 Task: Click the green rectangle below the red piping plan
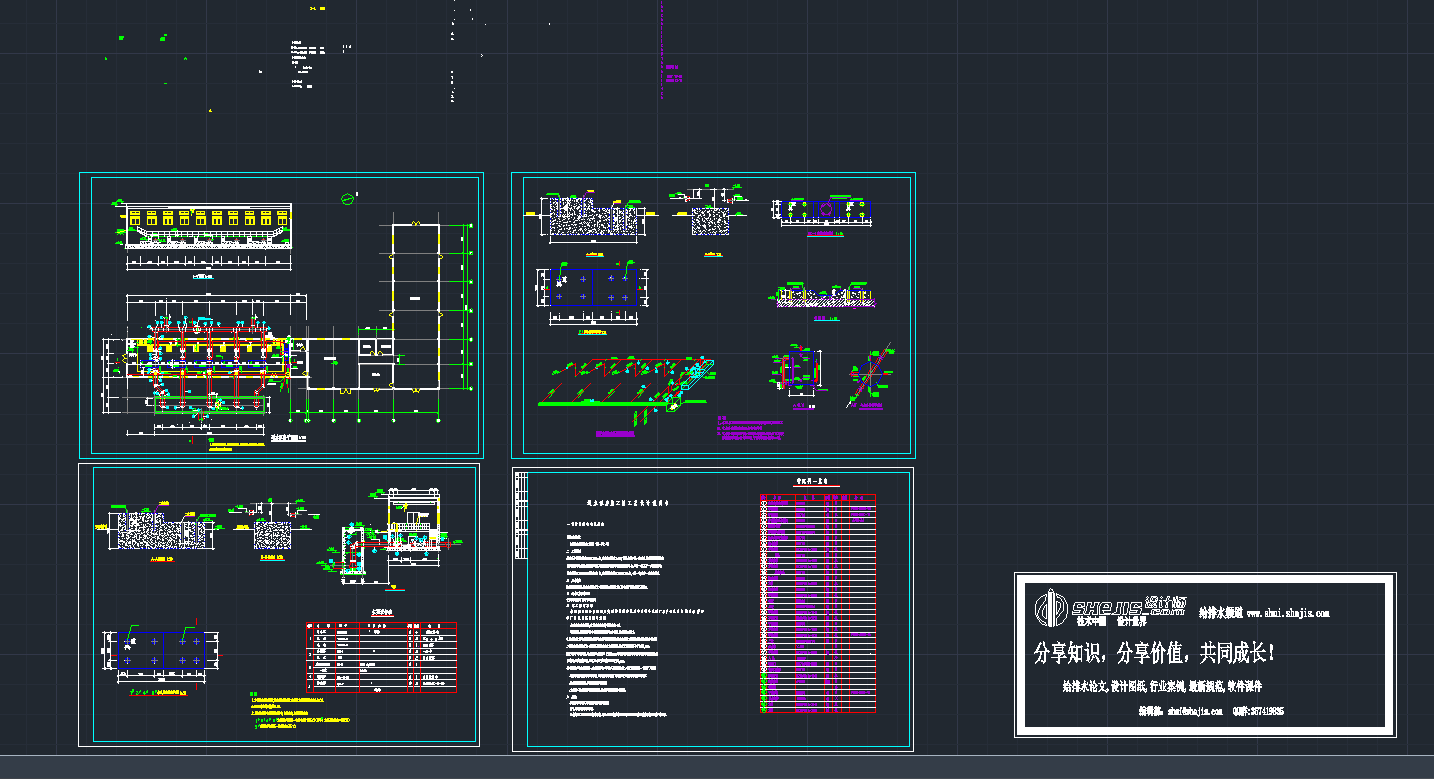click(210, 403)
